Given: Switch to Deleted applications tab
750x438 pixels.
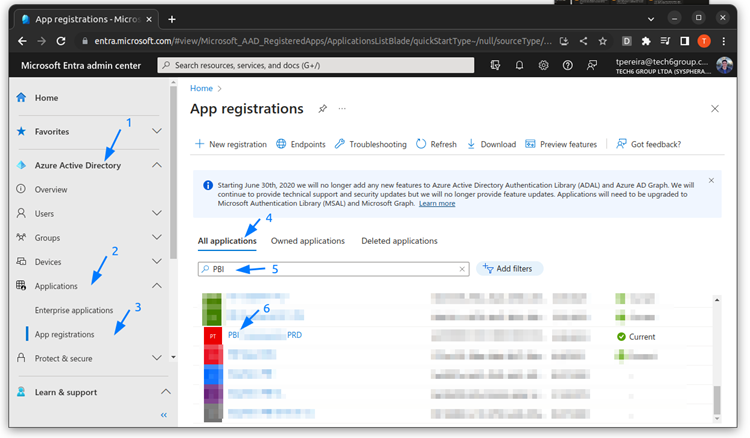Looking at the screenshot, I should 399,241.
